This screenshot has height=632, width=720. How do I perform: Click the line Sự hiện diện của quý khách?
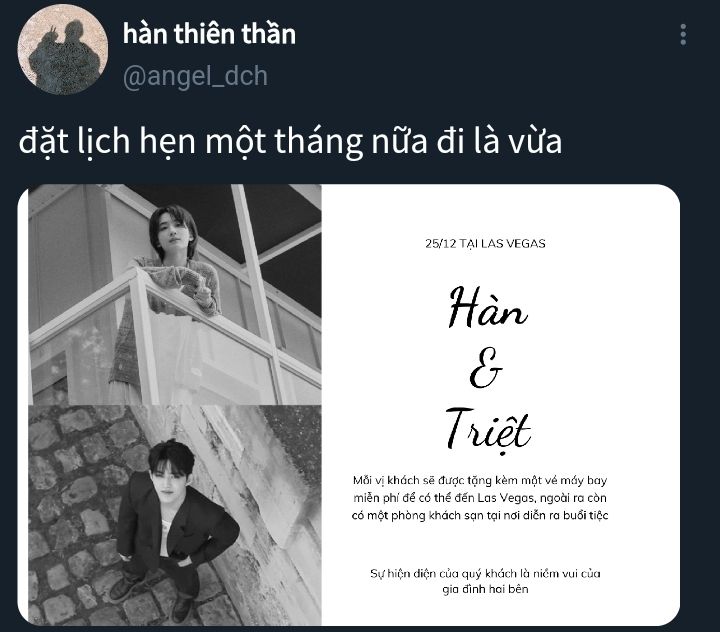[x=485, y=574]
